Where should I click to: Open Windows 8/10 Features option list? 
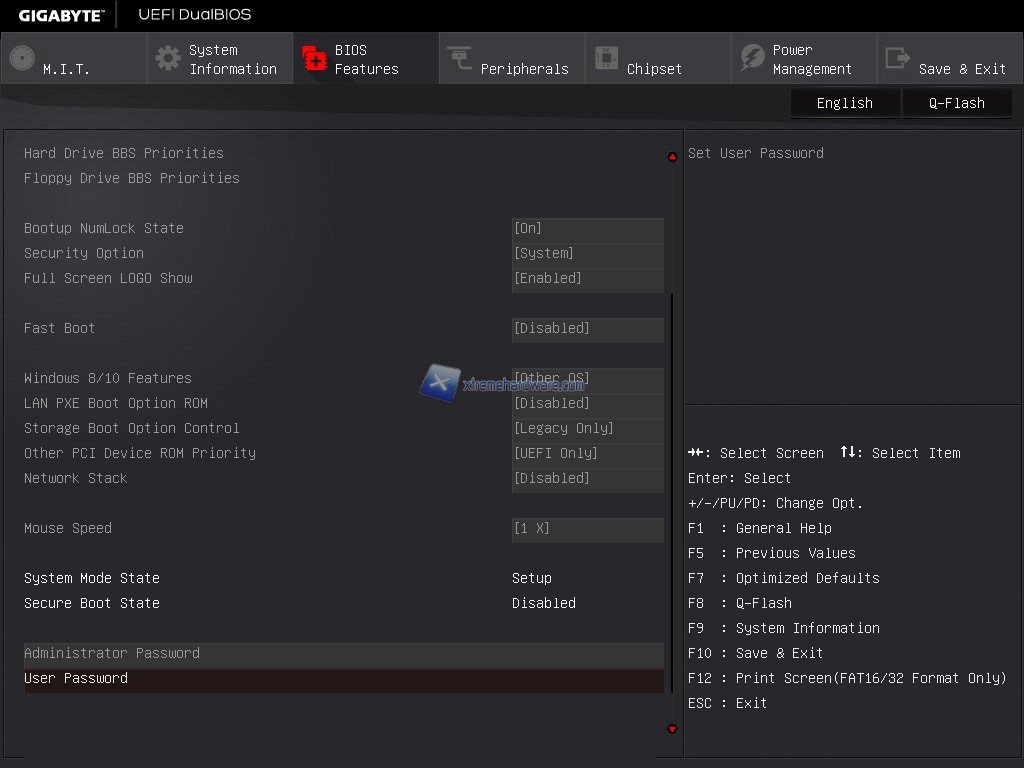coord(587,379)
